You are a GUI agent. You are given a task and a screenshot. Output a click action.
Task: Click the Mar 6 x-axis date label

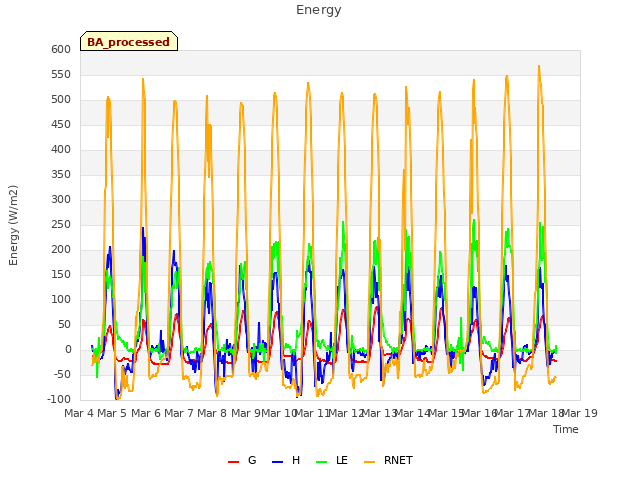click(146, 413)
